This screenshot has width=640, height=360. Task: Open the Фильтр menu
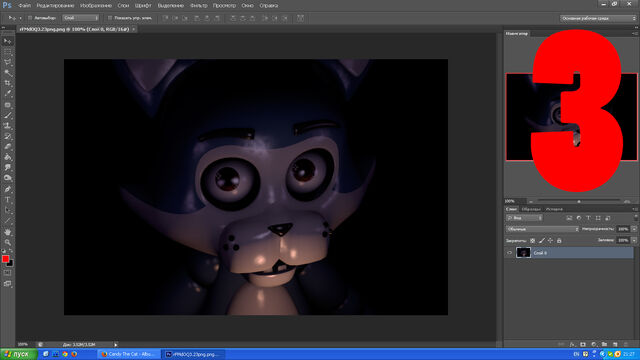coord(198,6)
